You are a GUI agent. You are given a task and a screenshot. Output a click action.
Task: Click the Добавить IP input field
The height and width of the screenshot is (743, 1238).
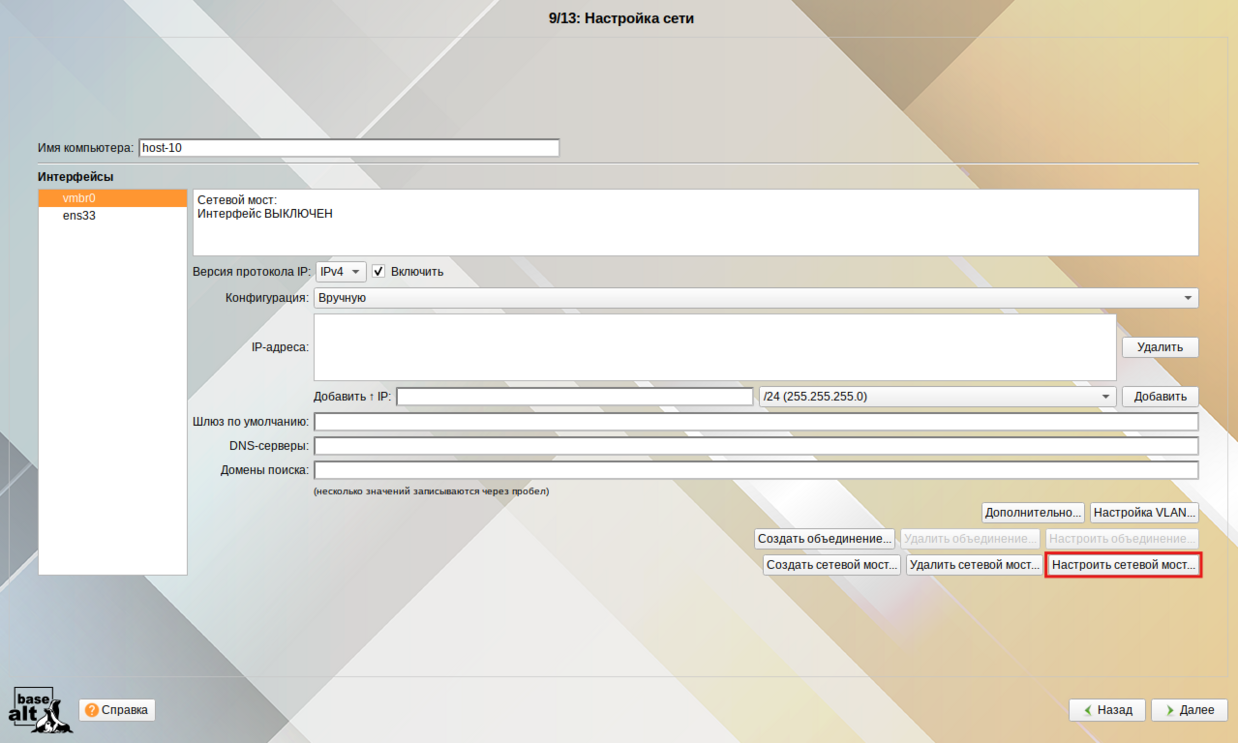[x=574, y=397]
